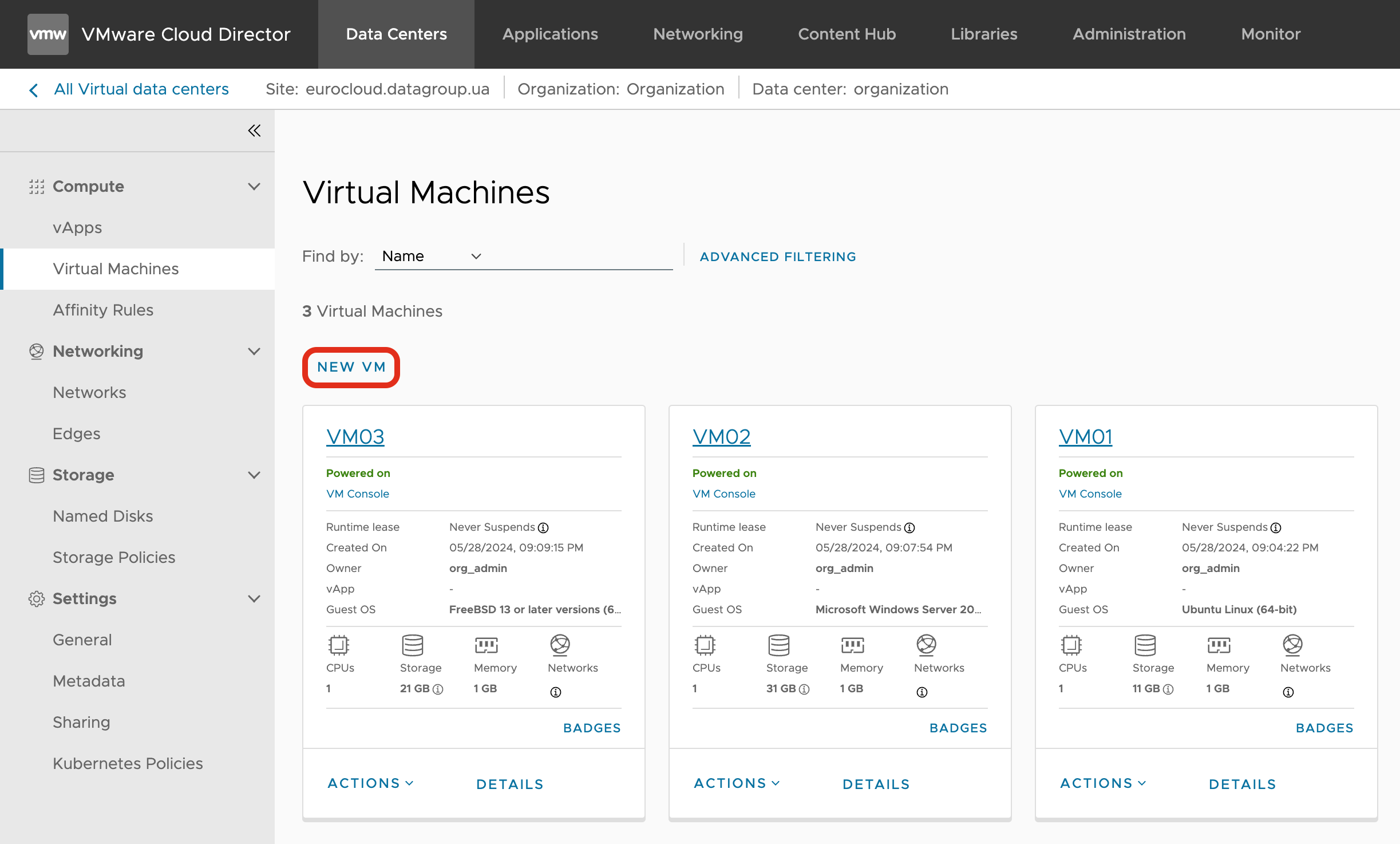Collapse the Compute section chevron

pyautogui.click(x=254, y=187)
